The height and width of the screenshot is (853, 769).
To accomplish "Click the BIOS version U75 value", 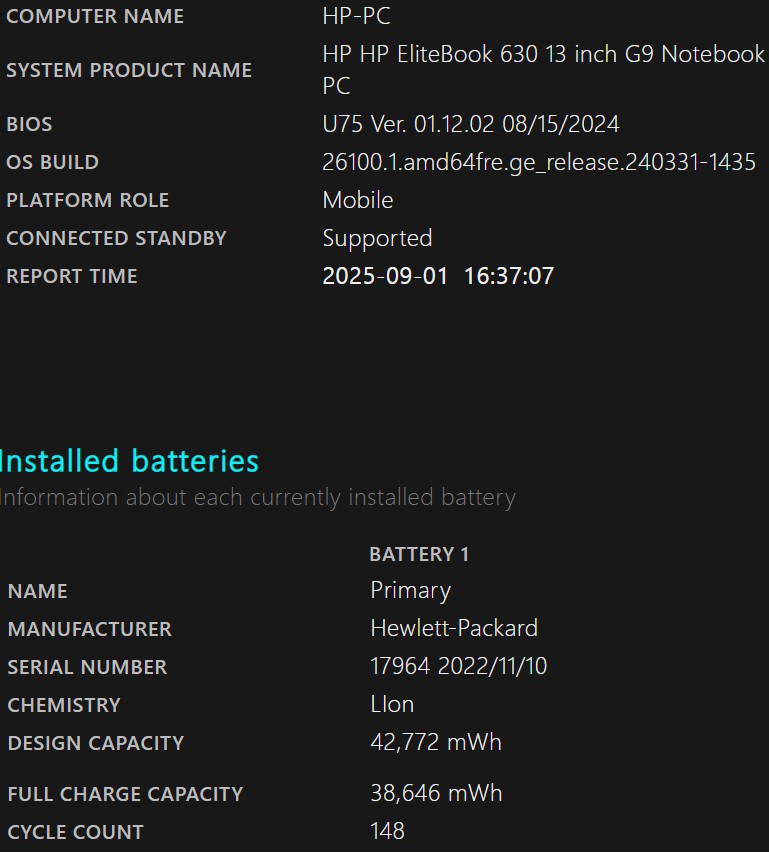I will [470, 124].
